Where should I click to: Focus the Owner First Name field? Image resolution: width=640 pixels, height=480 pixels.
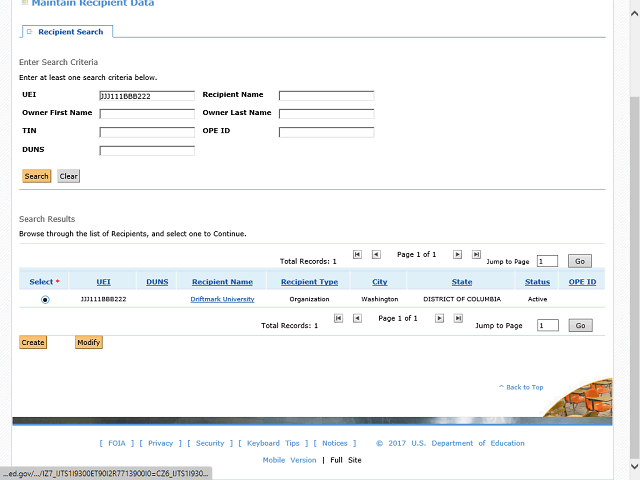pos(147,114)
